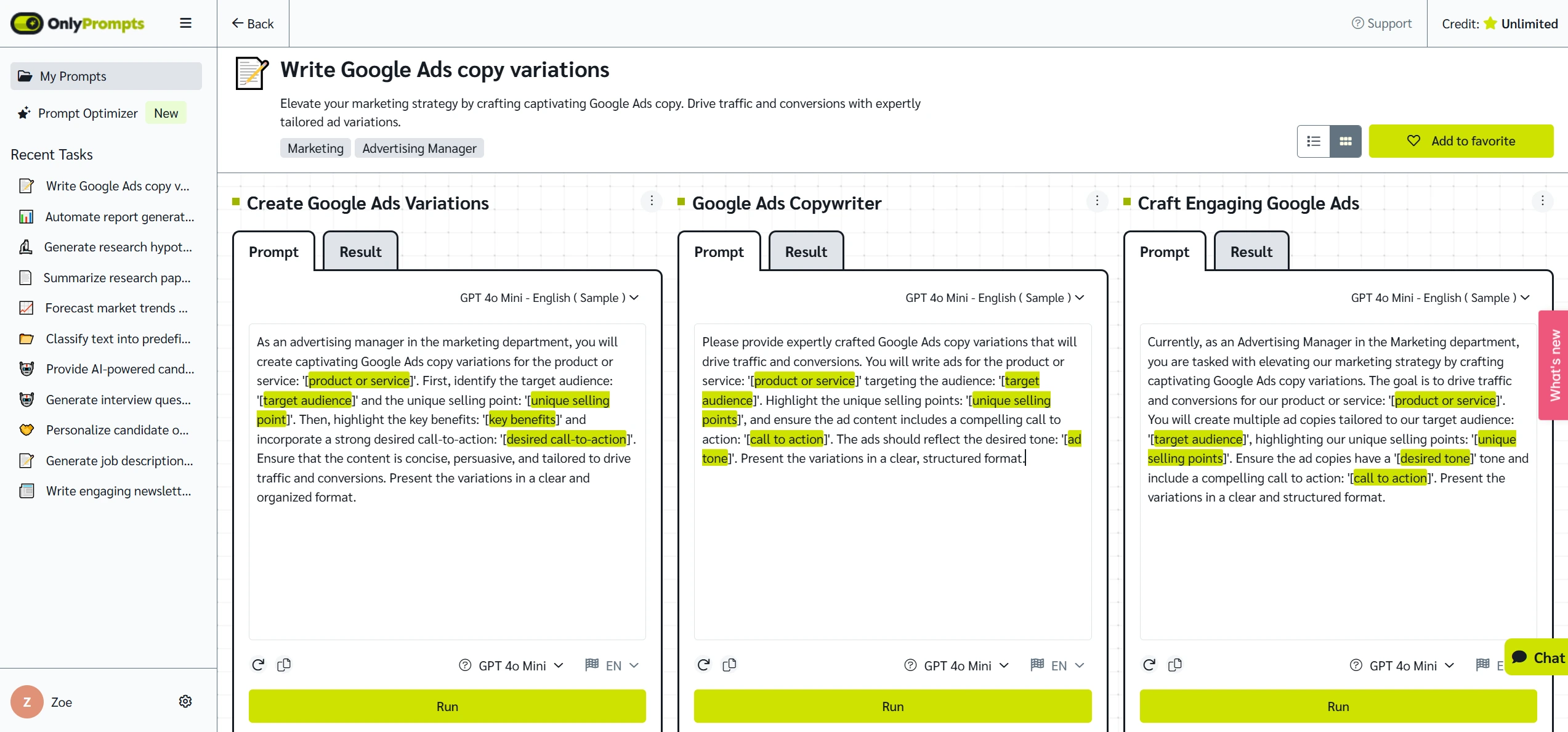Viewport: 1568px width, 732px height.
Task: Click the three-dot menu on Google Ads Copywriter card
Action: 1097,201
